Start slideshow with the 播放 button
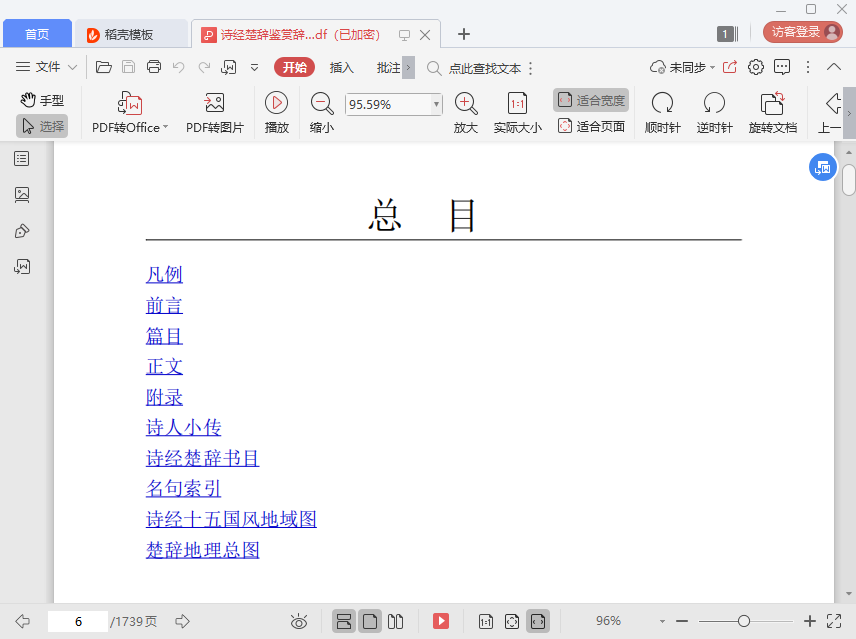The width and height of the screenshot is (856, 639). click(x=277, y=103)
